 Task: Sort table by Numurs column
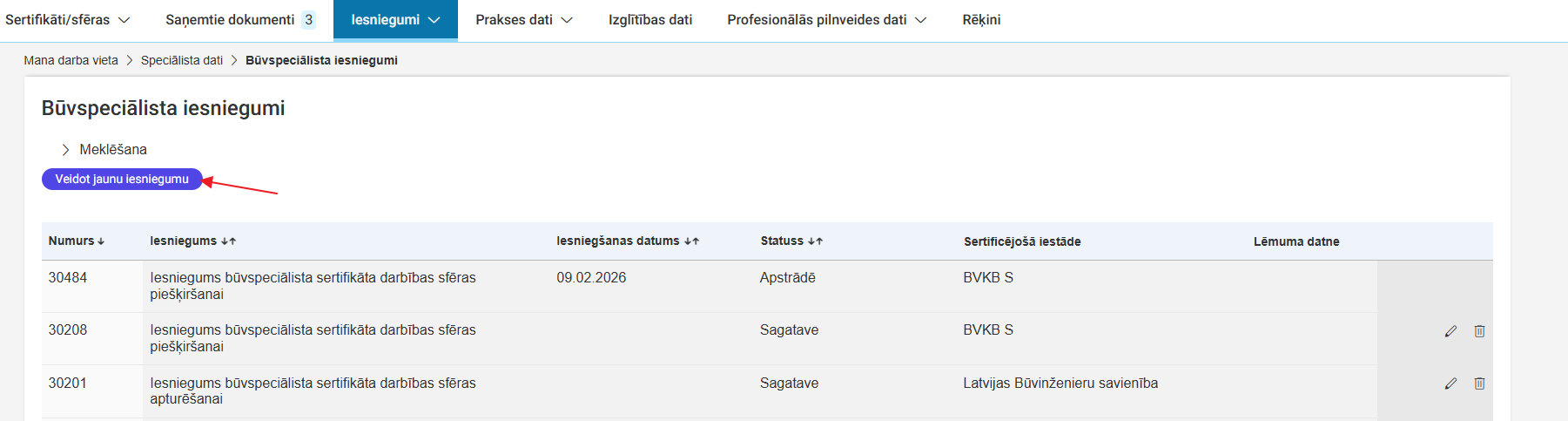(77, 241)
